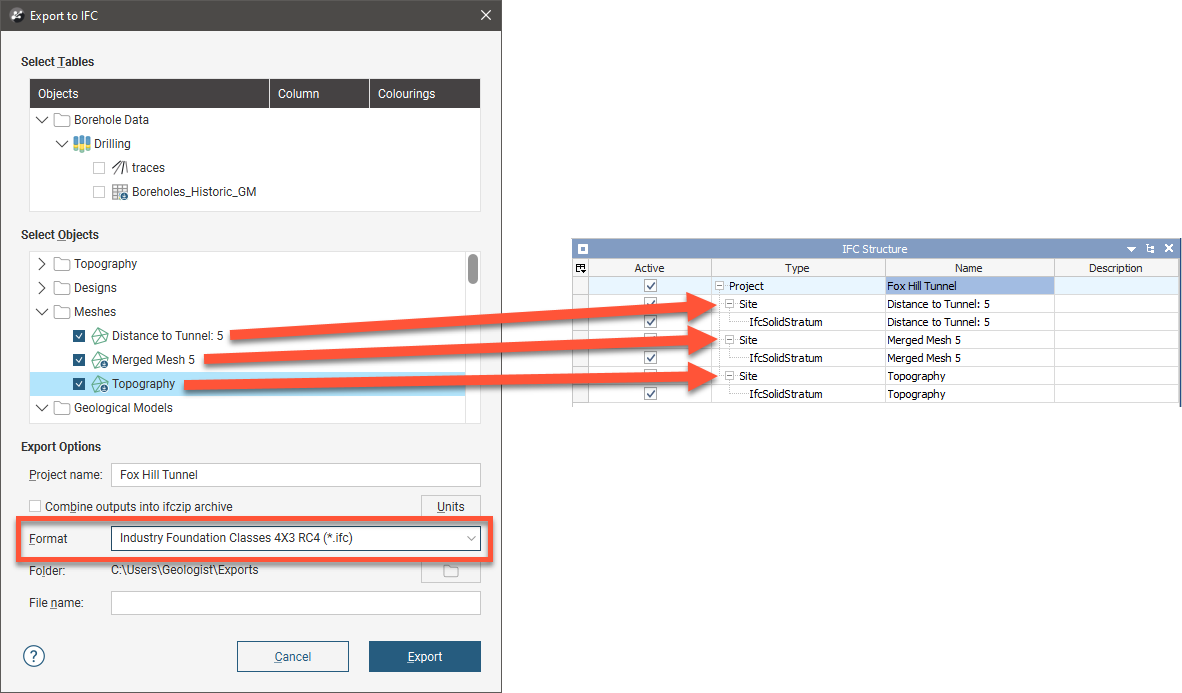Click the Project name input field
This screenshot has width=1182, height=693.
click(x=296, y=474)
